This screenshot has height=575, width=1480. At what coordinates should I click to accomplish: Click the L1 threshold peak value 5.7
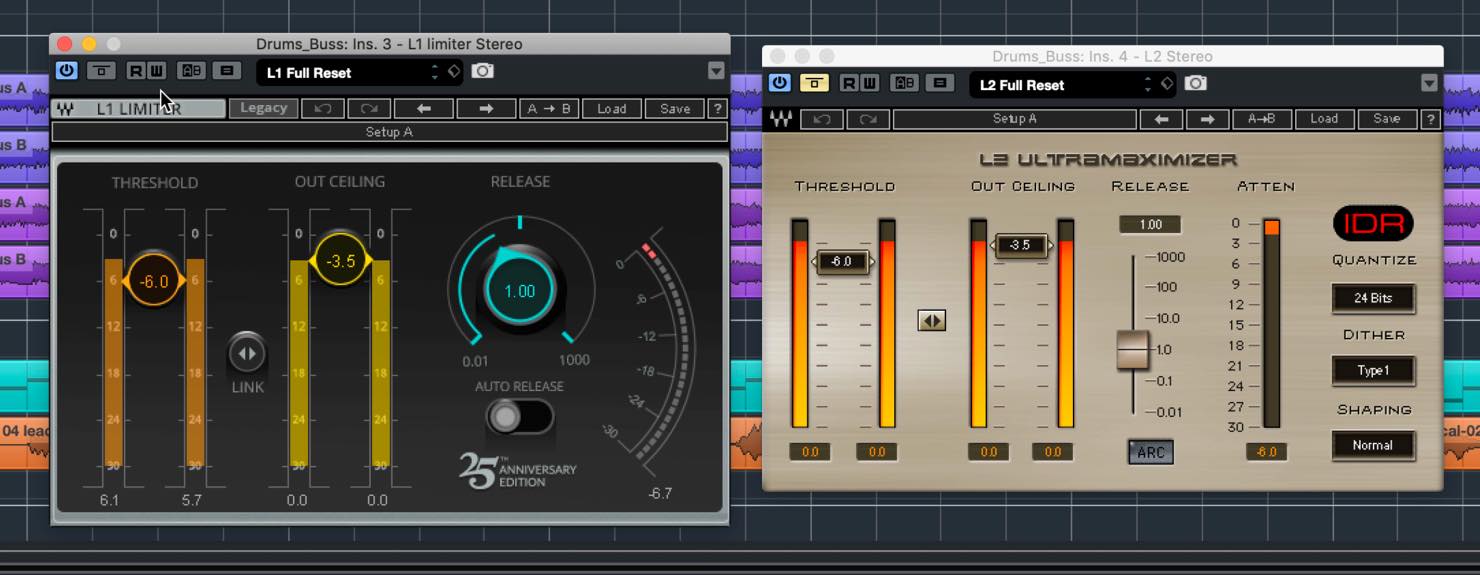[x=190, y=500]
